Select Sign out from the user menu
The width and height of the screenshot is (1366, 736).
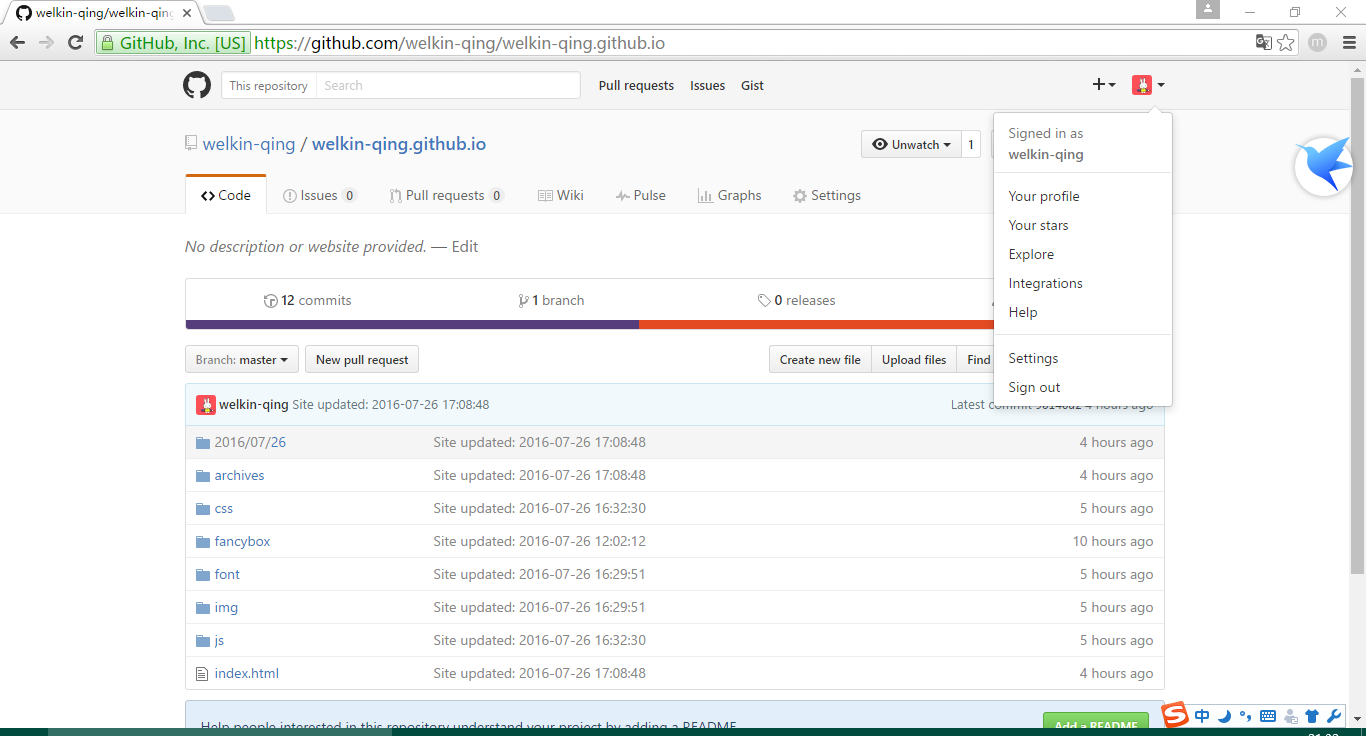[x=1034, y=387]
